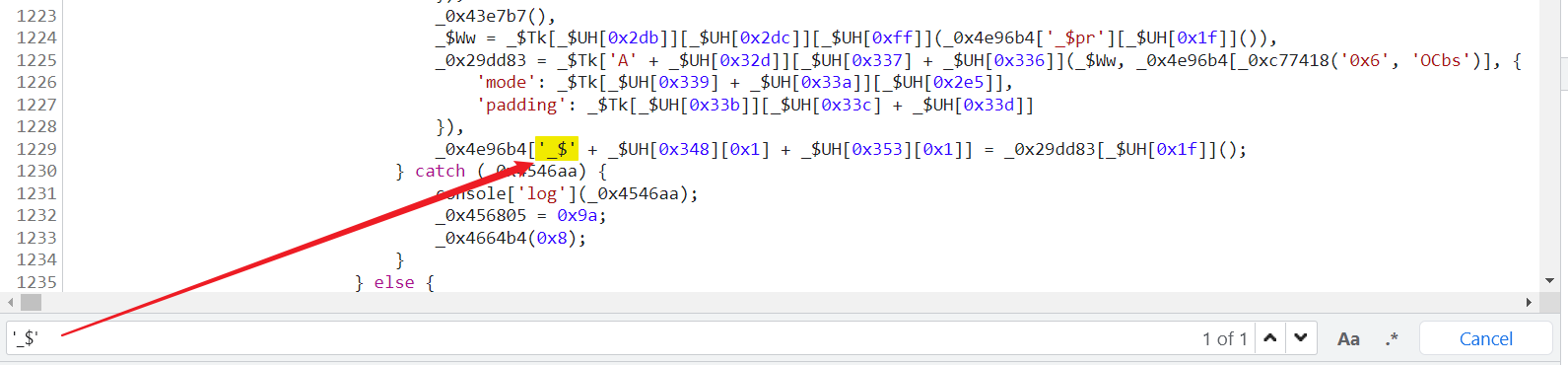
Task: Select line number 1227
Action: click(x=36, y=105)
